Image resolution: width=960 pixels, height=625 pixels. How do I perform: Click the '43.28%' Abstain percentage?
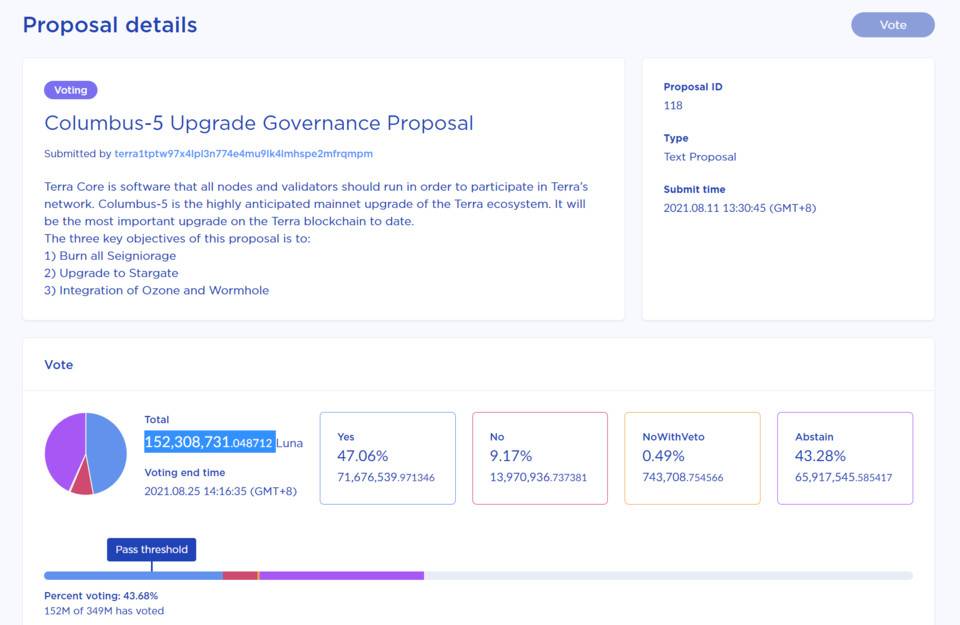click(x=820, y=456)
